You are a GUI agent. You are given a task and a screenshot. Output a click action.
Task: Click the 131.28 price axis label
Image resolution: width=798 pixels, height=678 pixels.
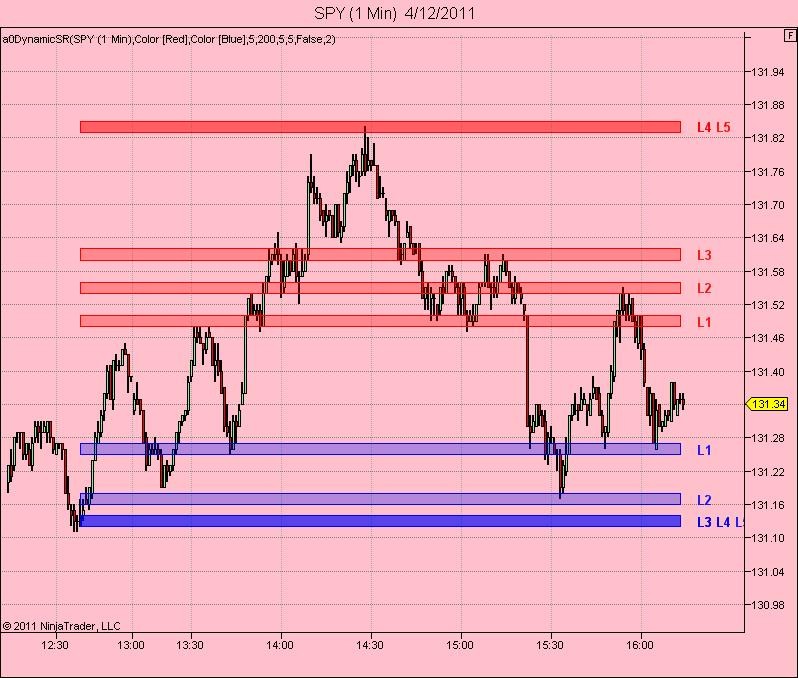click(x=768, y=438)
